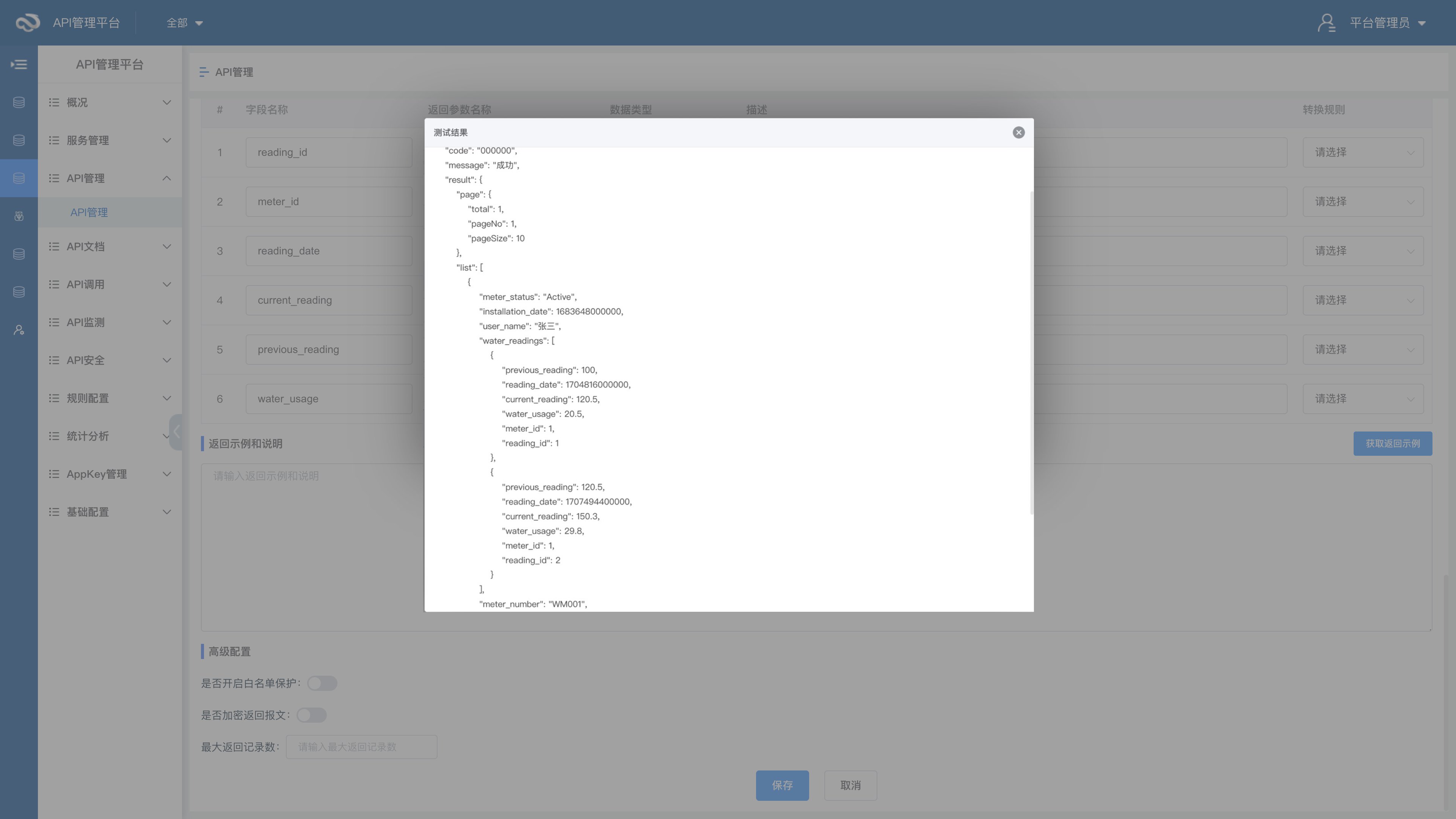Click the collapse sidebar menu icon
This screenshot has width=1456, height=819.
pyautogui.click(x=19, y=64)
